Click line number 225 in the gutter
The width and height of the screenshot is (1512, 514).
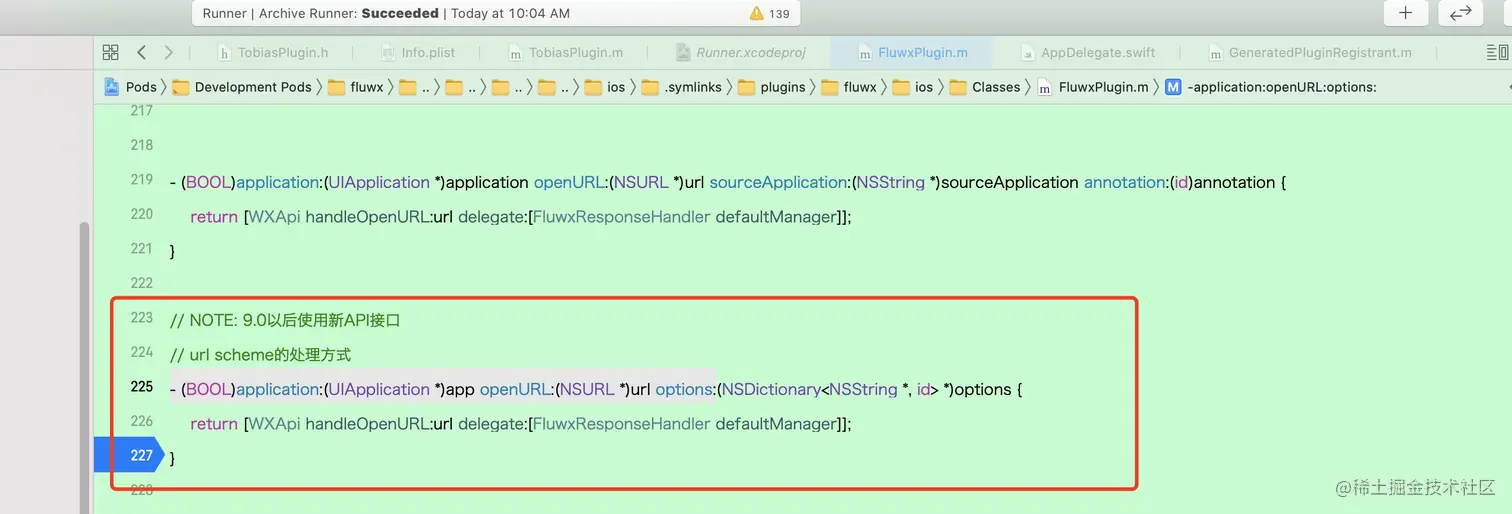pos(142,387)
